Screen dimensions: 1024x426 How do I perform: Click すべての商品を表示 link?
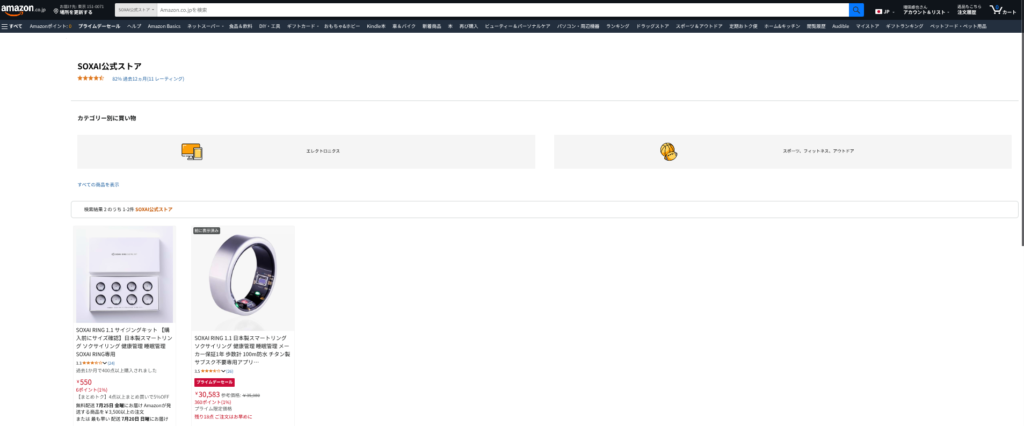pos(99,185)
